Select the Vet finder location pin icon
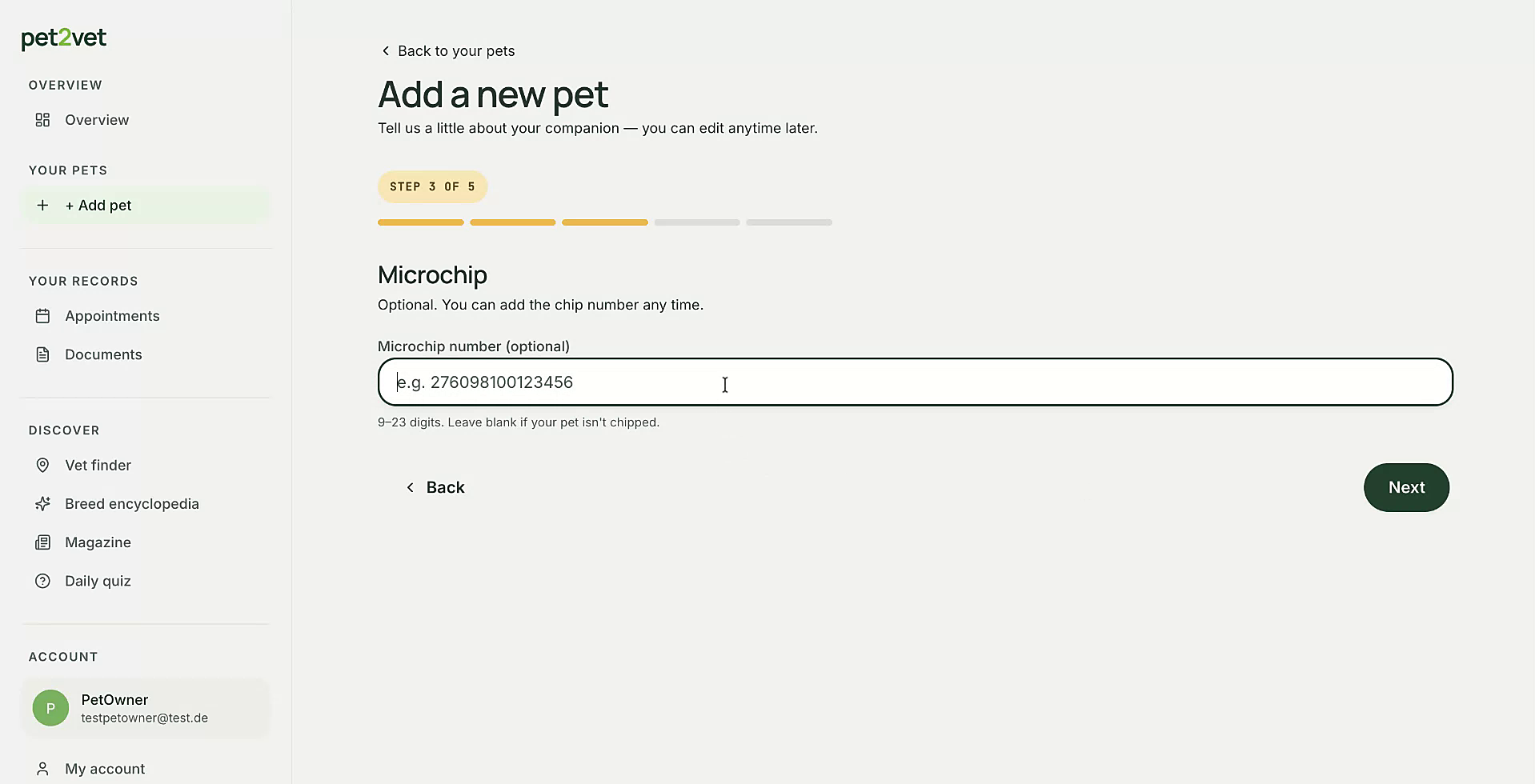The width and height of the screenshot is (1535, 784). [42, 466]
